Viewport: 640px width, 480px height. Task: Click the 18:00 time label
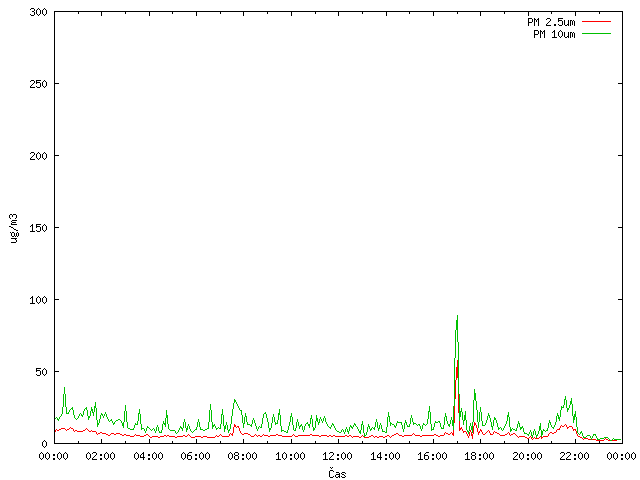[x=480, y=456]
